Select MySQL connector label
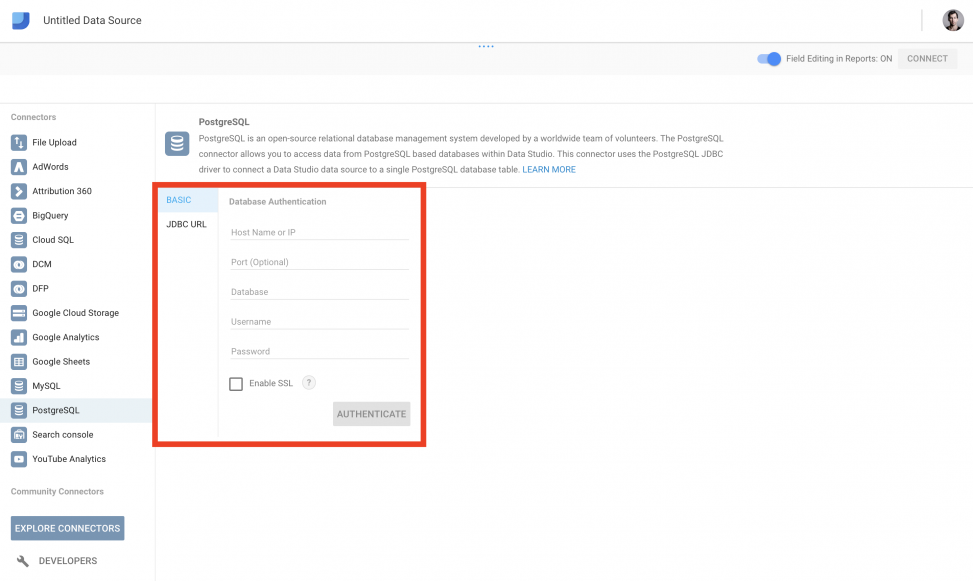Screen dimensions: 973x581 (47, 386)
